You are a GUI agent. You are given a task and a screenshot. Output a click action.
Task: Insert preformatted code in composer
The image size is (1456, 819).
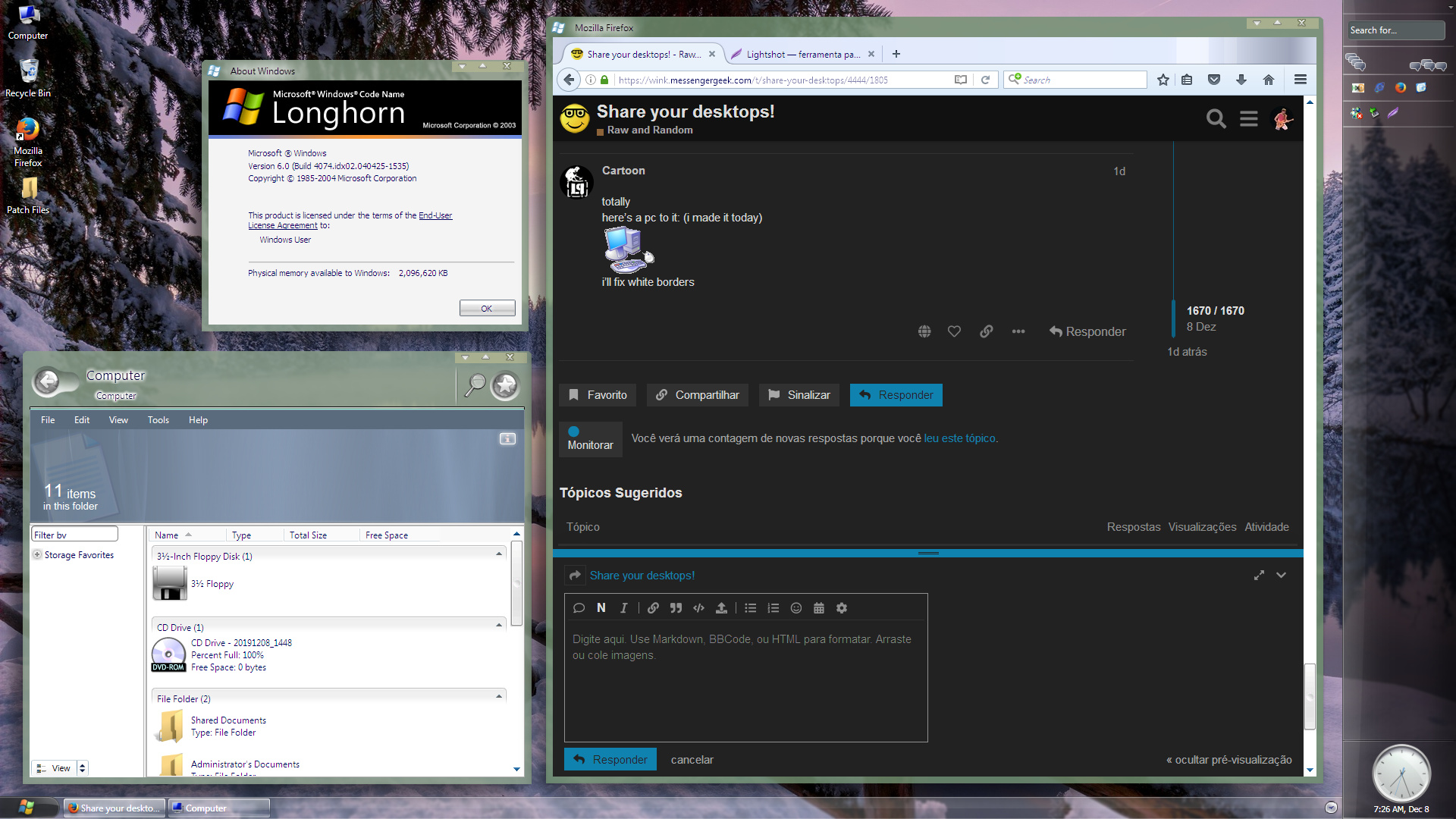(x=698, y=608)
